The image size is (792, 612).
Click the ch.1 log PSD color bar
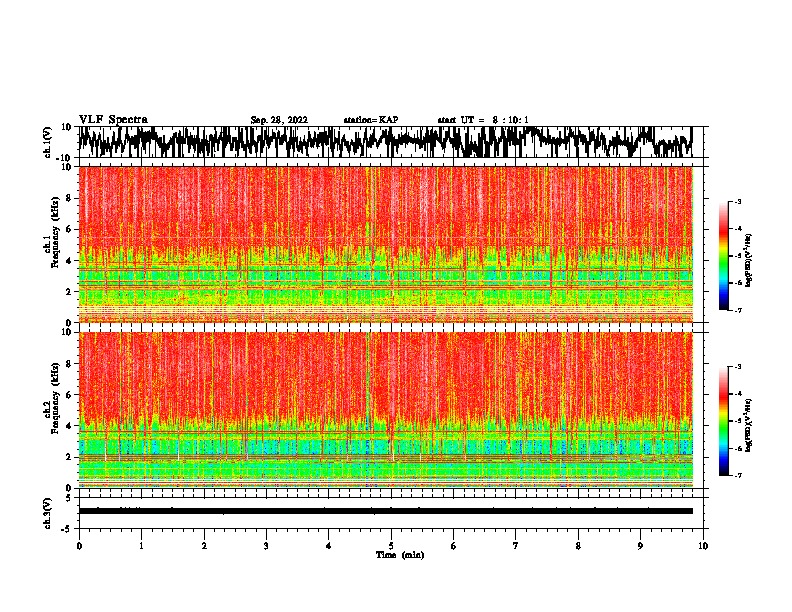point(723,256)
